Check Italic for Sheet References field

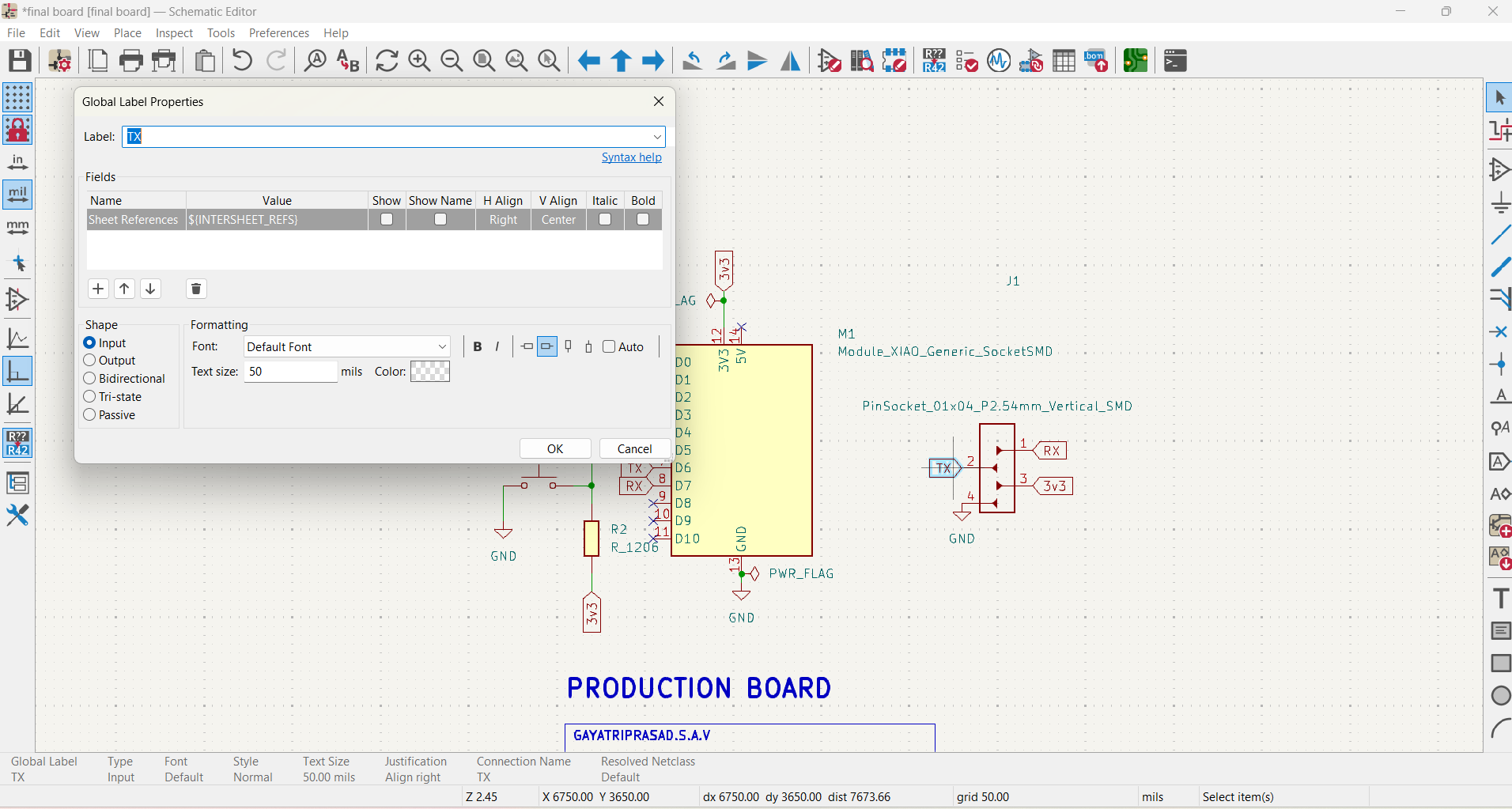click(605, 219)
